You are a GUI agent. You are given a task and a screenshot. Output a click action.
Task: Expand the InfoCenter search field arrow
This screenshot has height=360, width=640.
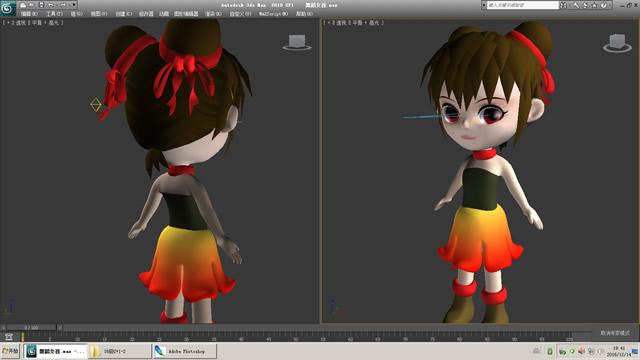pos(484,5)
